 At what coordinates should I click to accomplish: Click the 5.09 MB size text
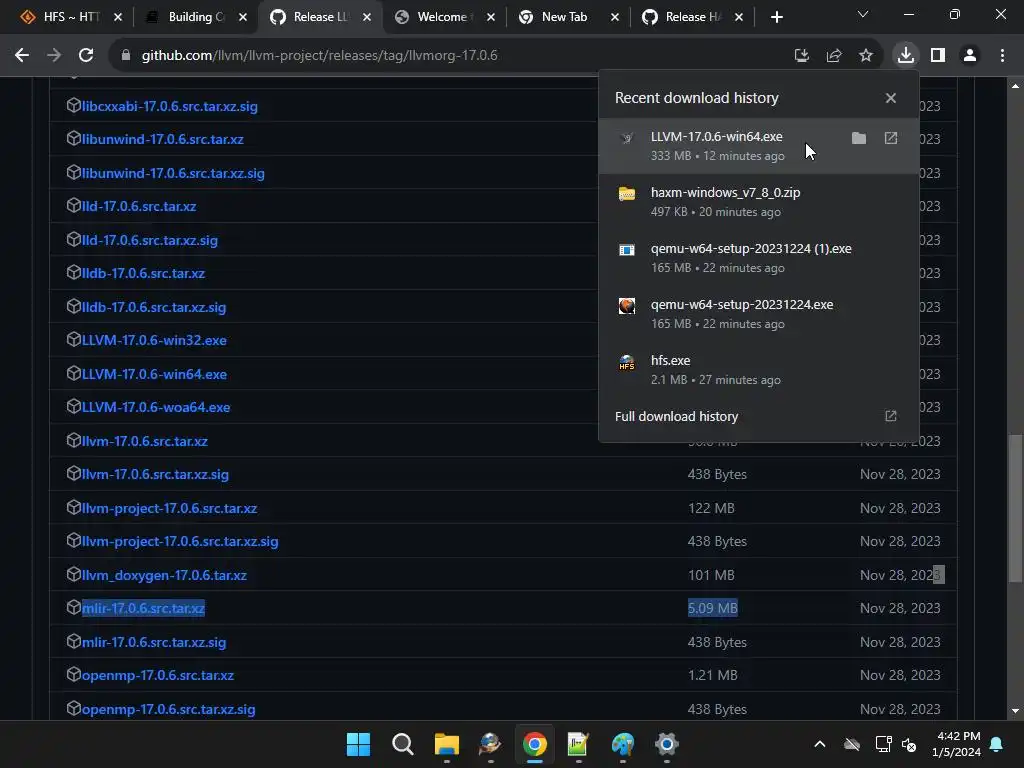[x=712, y=608]
